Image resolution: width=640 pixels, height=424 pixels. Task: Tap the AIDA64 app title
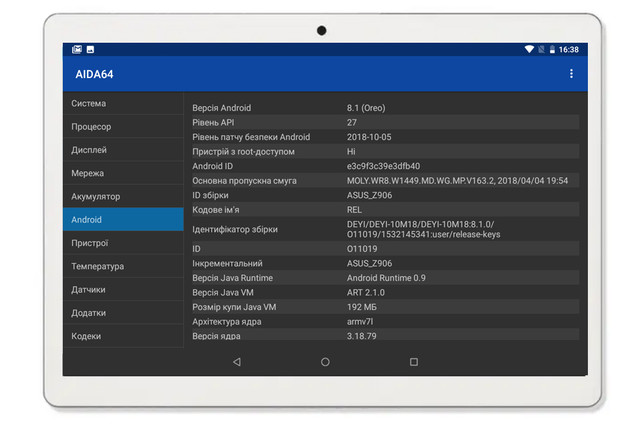point(97,74)
